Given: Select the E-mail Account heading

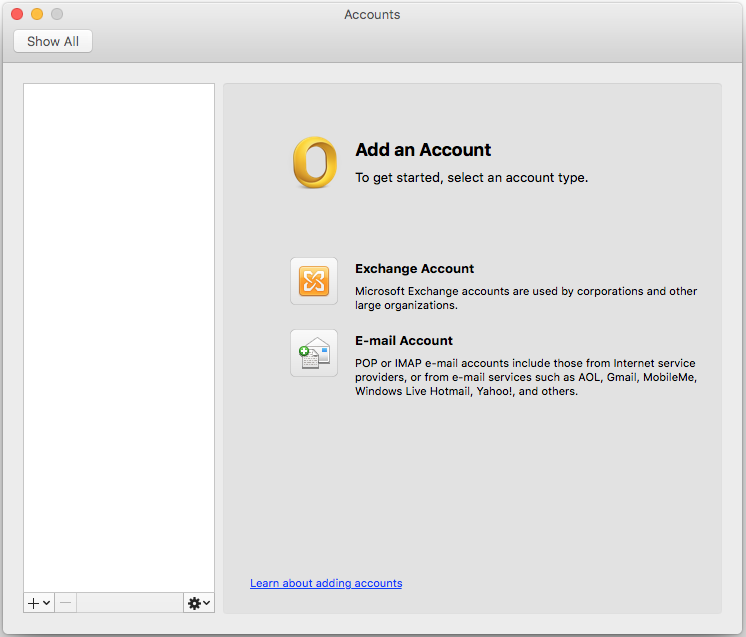Looking at the screenshot, I should (x=404, y=341).
